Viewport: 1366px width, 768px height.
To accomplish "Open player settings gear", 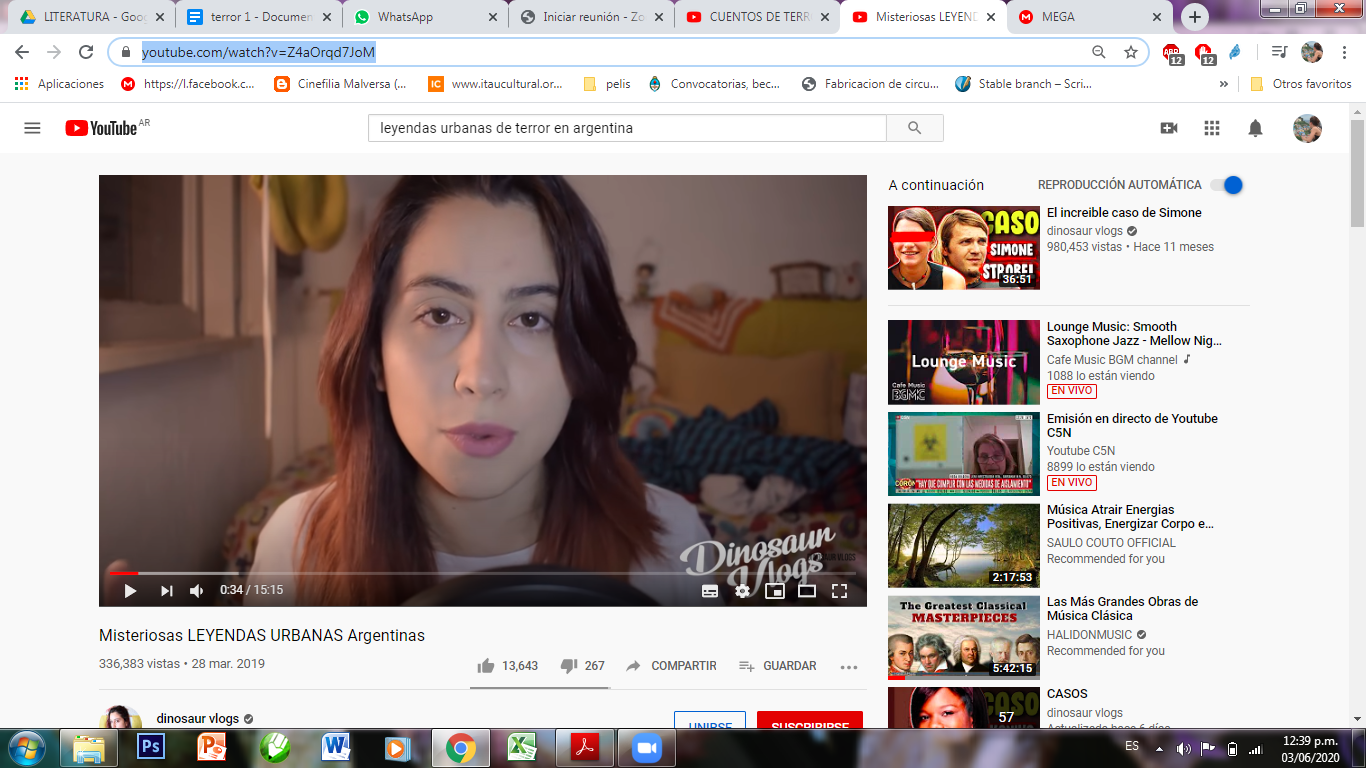I will click(742, 590).
